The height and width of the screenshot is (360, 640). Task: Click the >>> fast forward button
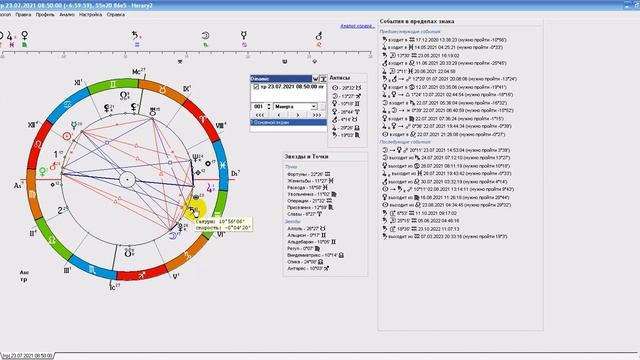pyautogui.click(x=317, y=115)
